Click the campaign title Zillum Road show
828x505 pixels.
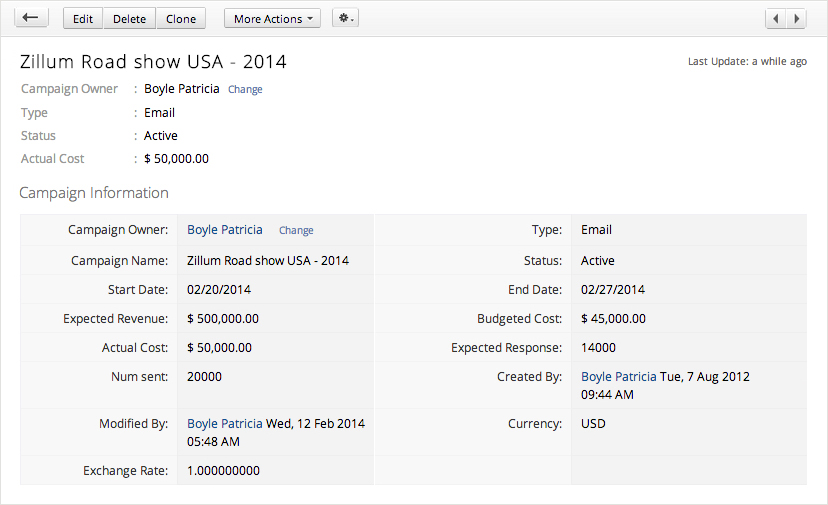(153, 62)
